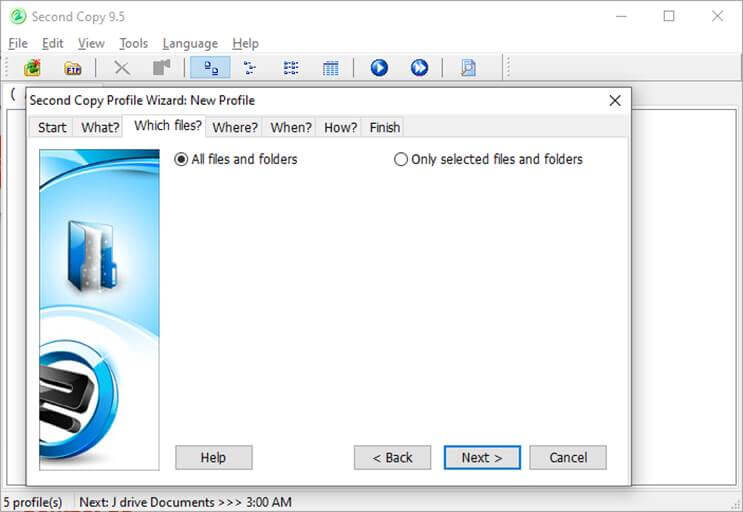
Task: Maximize the Second Copy main window
Action: (x=669, y=16)
